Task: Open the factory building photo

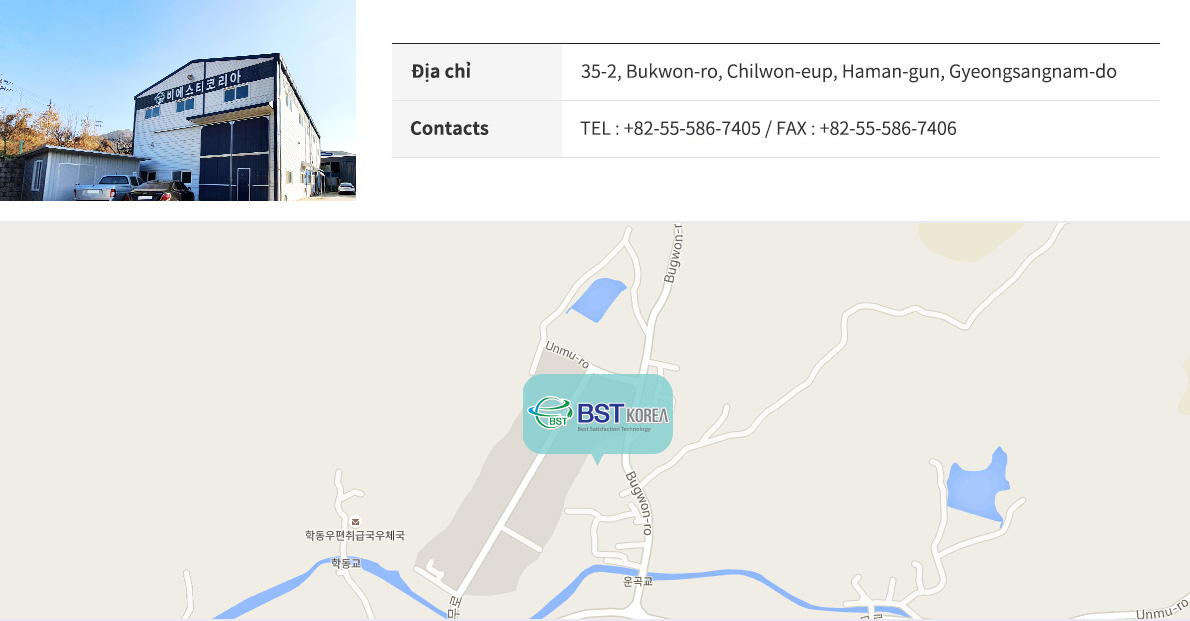Action: 178,100
